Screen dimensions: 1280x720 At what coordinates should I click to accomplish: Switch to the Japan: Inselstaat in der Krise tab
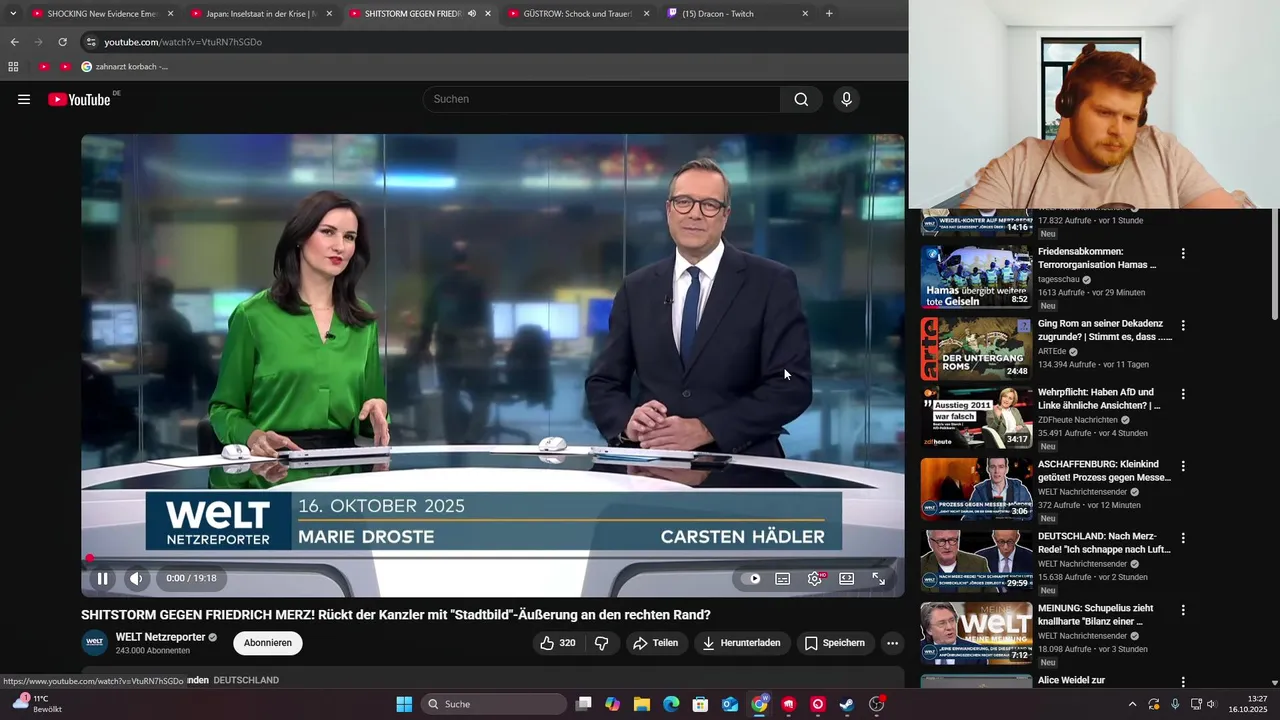tap(262, 14)
